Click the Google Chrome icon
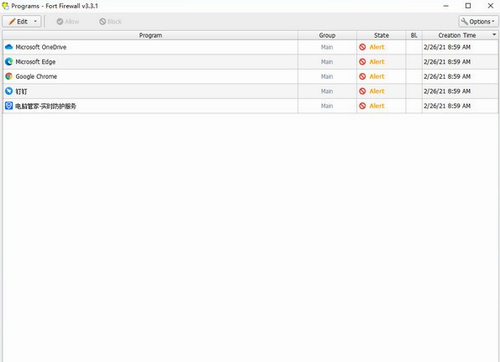 point(9,76)
